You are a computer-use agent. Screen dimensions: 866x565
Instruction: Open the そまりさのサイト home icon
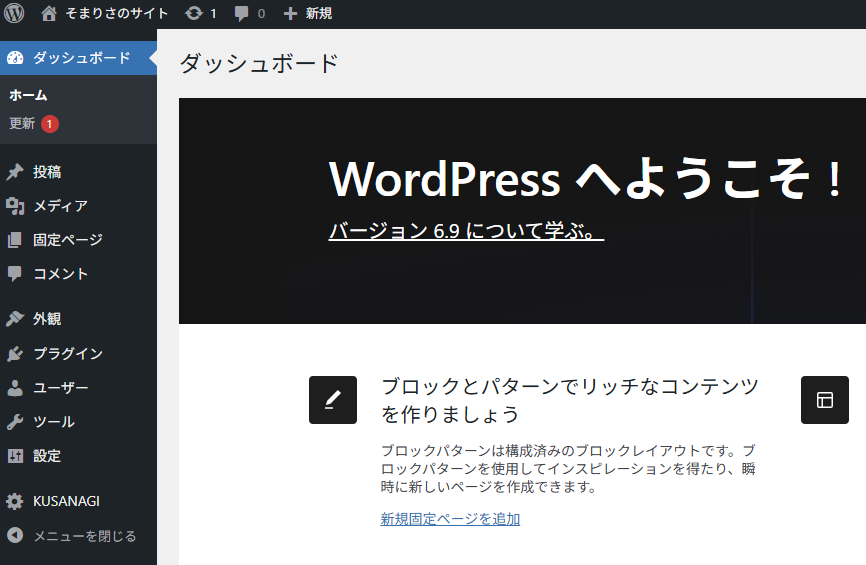49,14
